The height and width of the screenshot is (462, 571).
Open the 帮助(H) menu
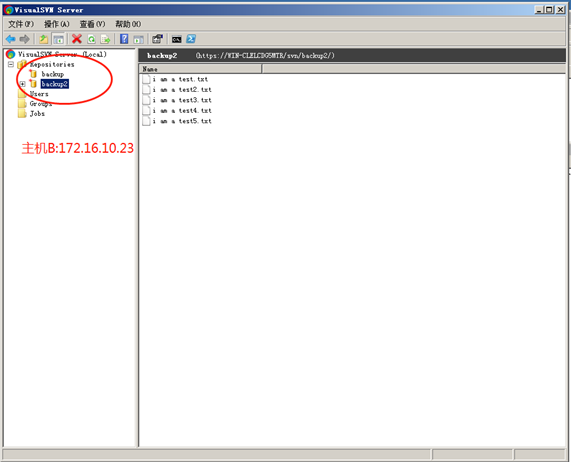pos(128,24)
